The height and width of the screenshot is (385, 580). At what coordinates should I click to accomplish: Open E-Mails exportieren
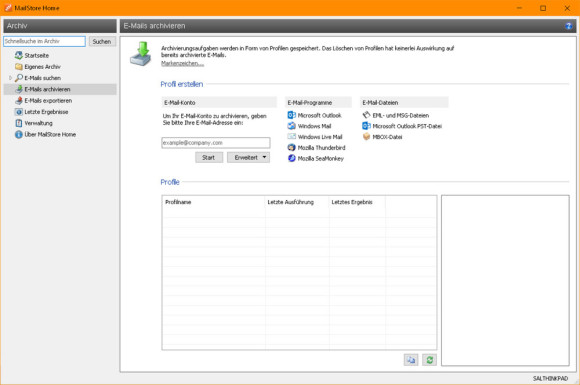point(48,101)
